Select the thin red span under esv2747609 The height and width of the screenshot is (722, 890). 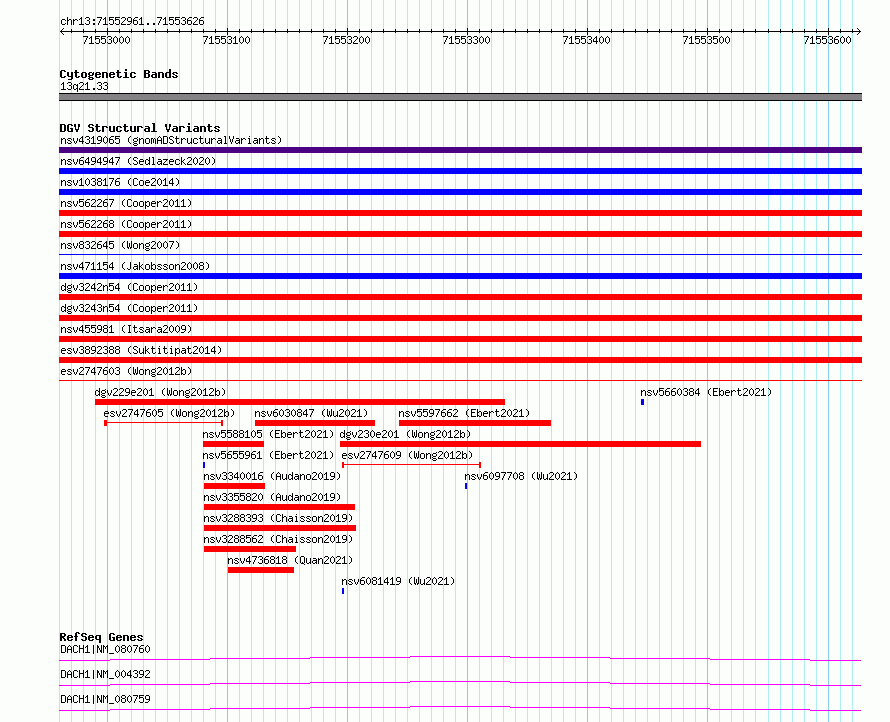point(412,465)
